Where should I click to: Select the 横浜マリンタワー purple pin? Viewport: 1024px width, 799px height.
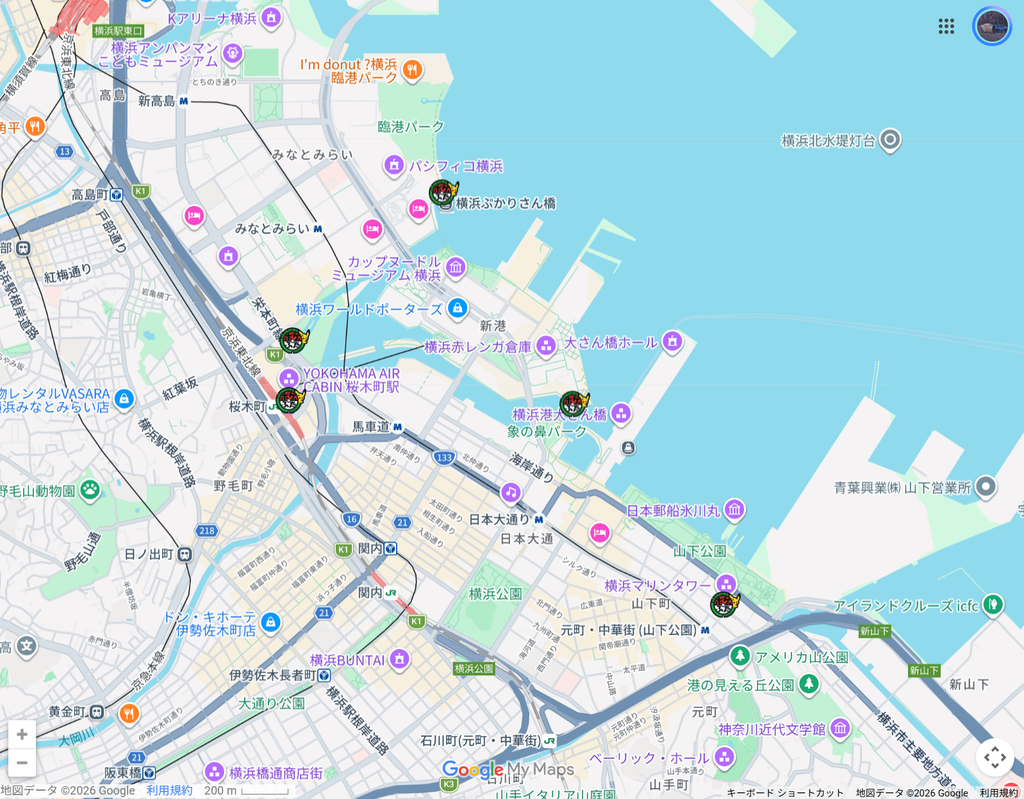726,583
